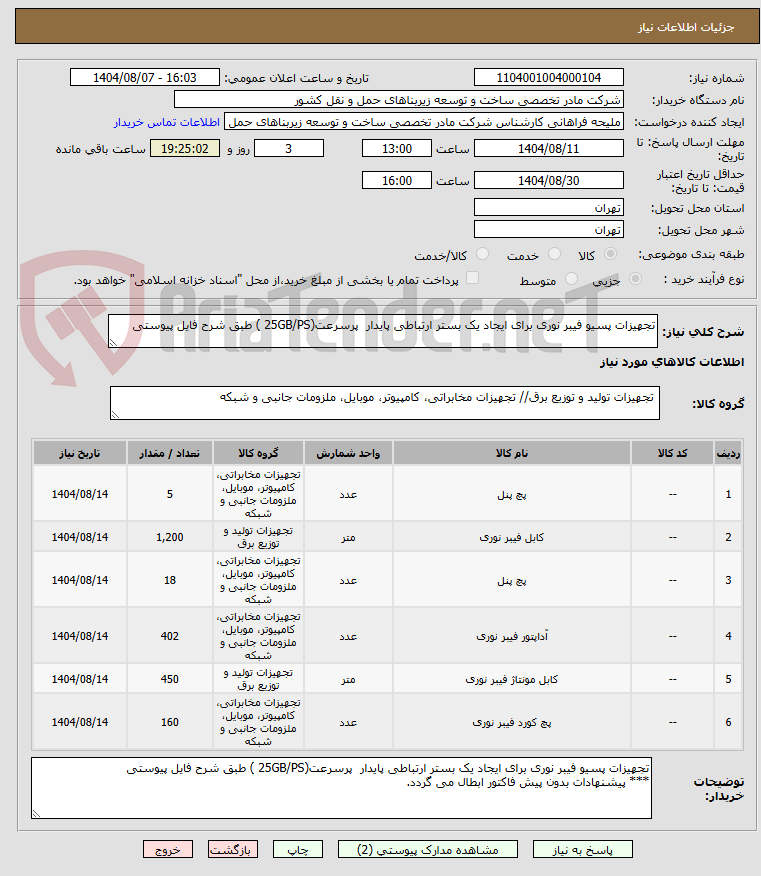Open مشاهده مدارک پیوستی (2) attachments
Screen dimensions: 761x876
click(427, 850)
